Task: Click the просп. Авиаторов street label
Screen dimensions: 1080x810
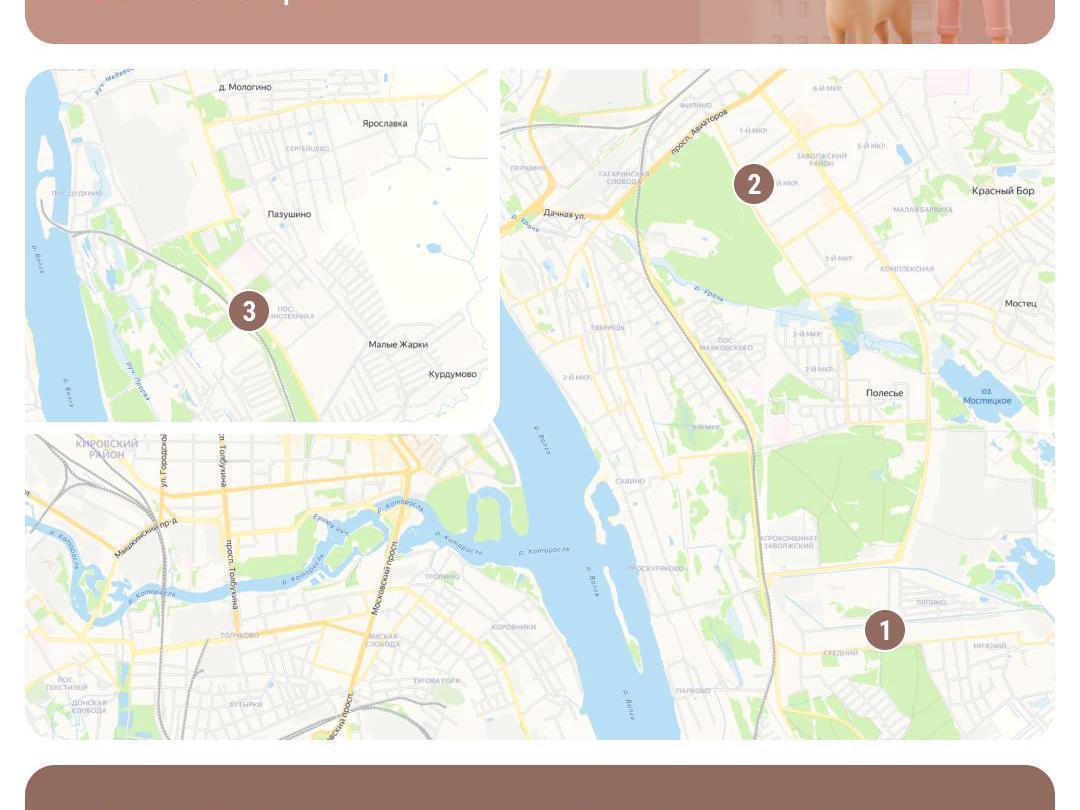Action: 698,131
